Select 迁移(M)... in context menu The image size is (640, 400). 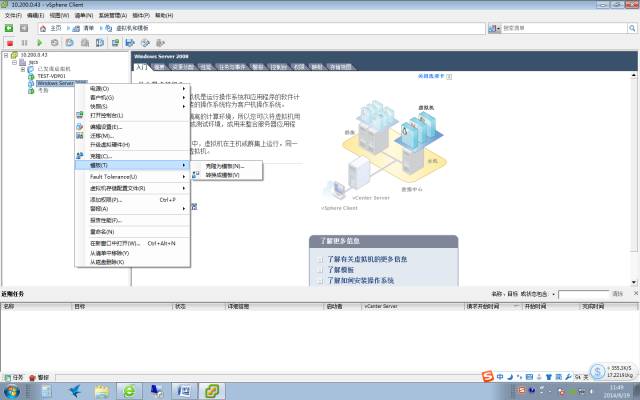click(x=133, y=136)
